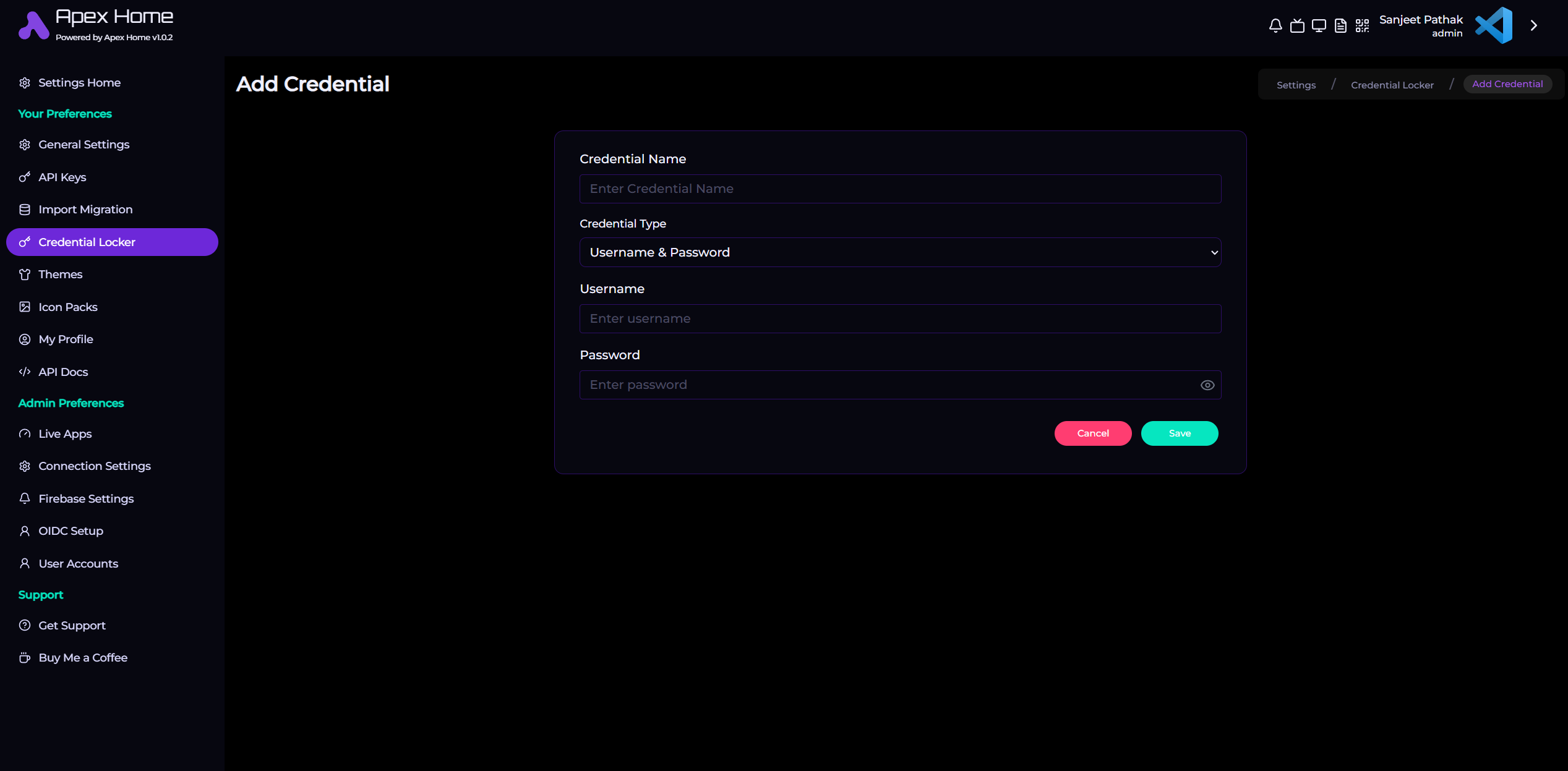
Task: Open the Import Migration page
Action: coord(85,210)
